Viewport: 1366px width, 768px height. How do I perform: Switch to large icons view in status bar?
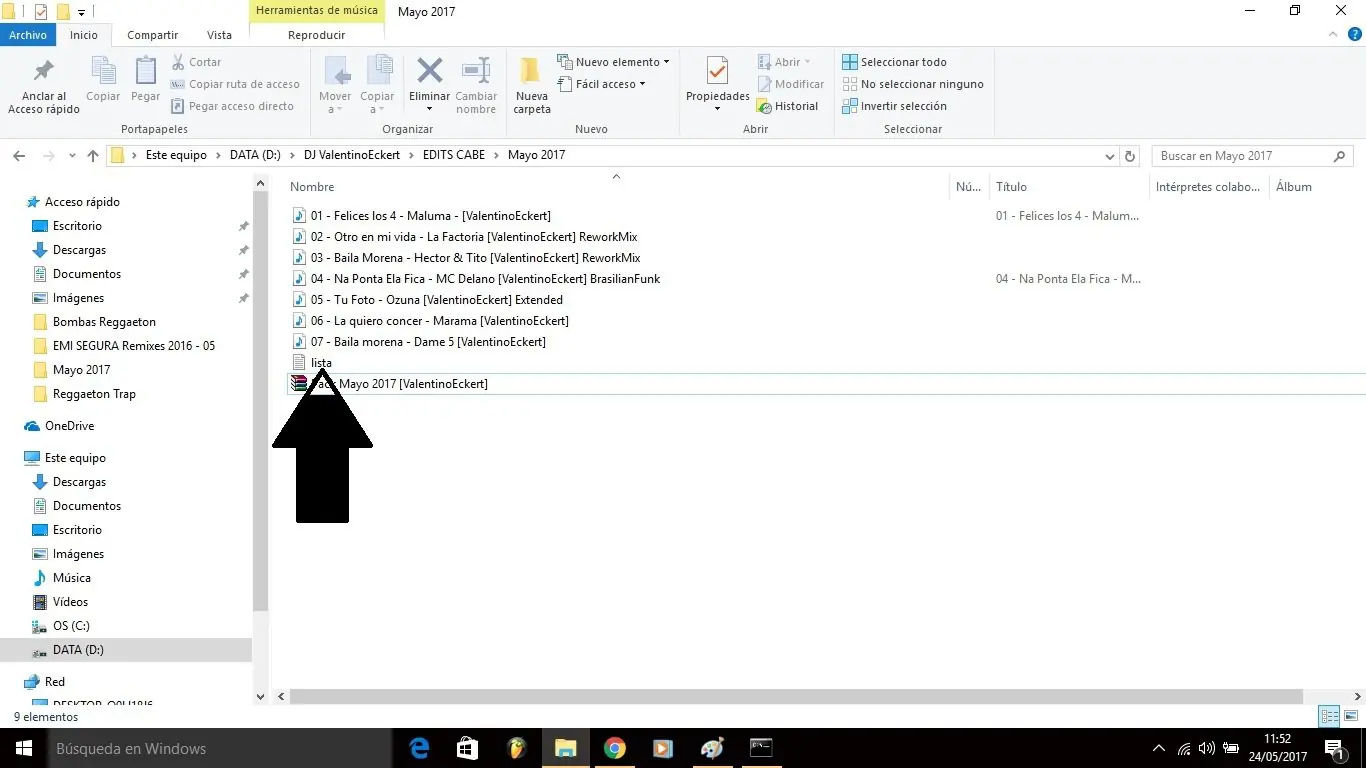(x=1350, y=716)
